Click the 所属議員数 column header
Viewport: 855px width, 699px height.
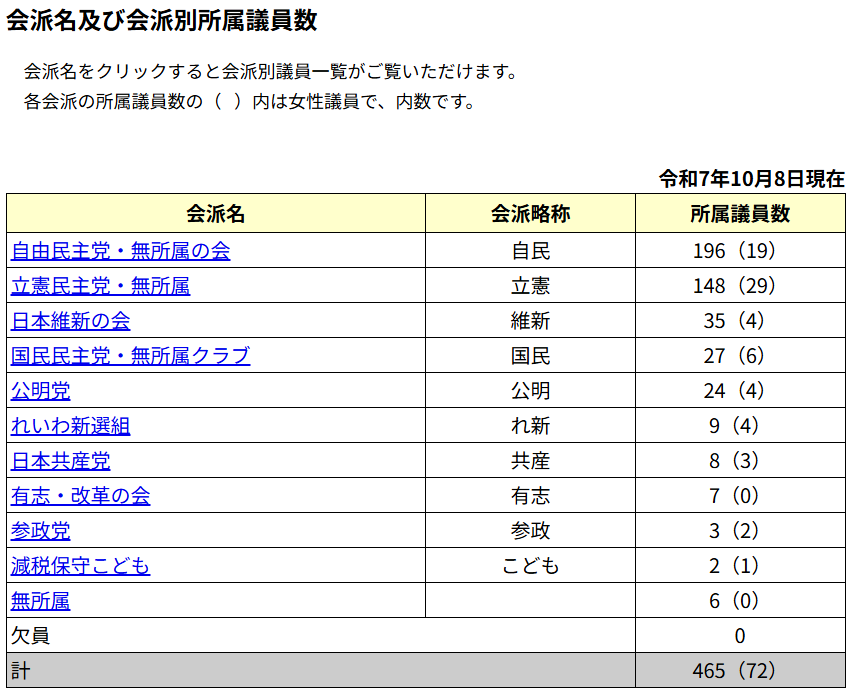740,214
